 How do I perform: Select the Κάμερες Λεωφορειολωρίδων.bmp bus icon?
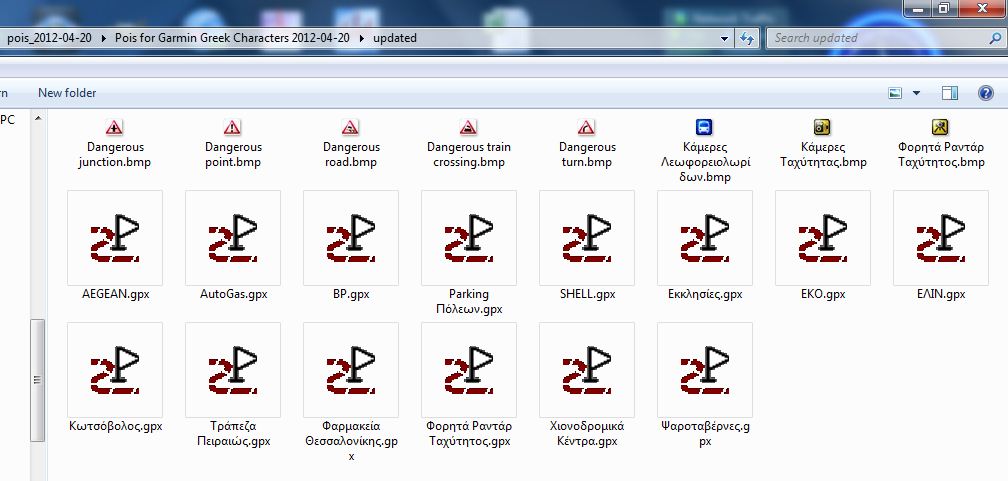(705, 127)
